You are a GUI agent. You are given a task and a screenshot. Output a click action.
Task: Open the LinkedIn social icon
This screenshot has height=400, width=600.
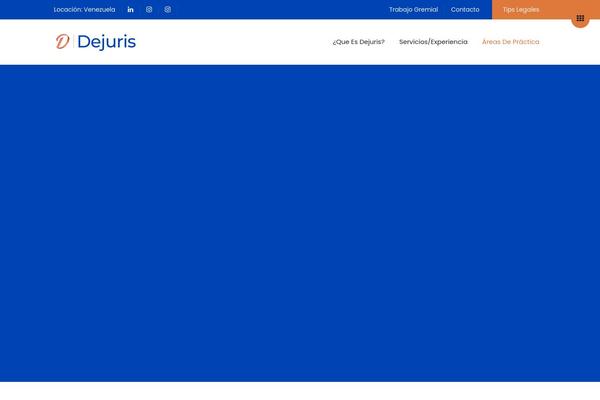click(x=130, y=10)
